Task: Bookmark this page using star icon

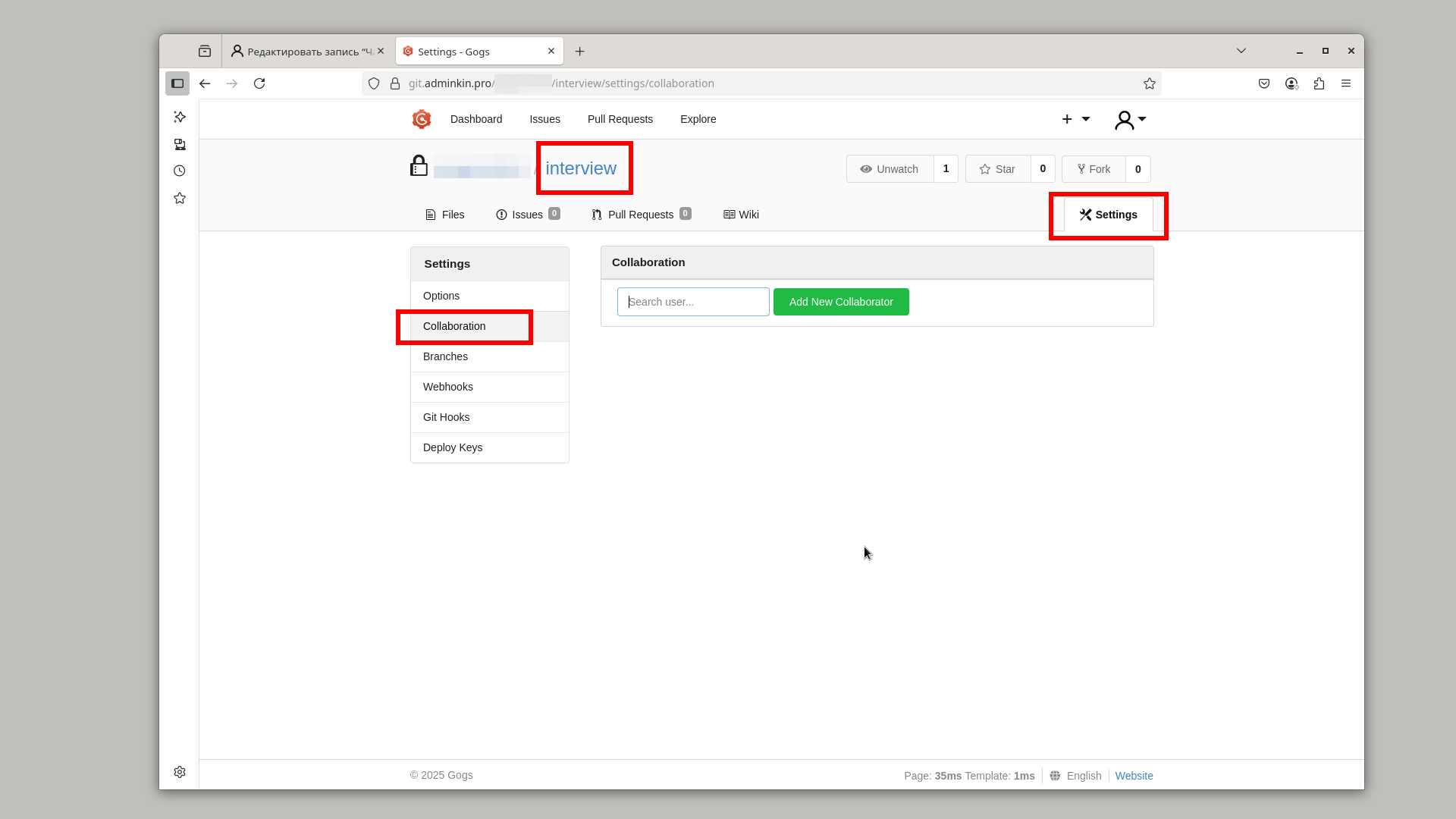Action: (1150, 83)
